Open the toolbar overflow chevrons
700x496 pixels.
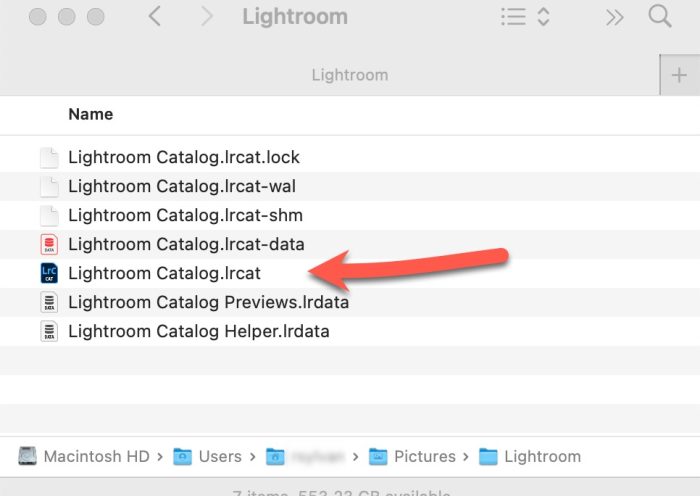pyautogui.click(x=614, y=18)
